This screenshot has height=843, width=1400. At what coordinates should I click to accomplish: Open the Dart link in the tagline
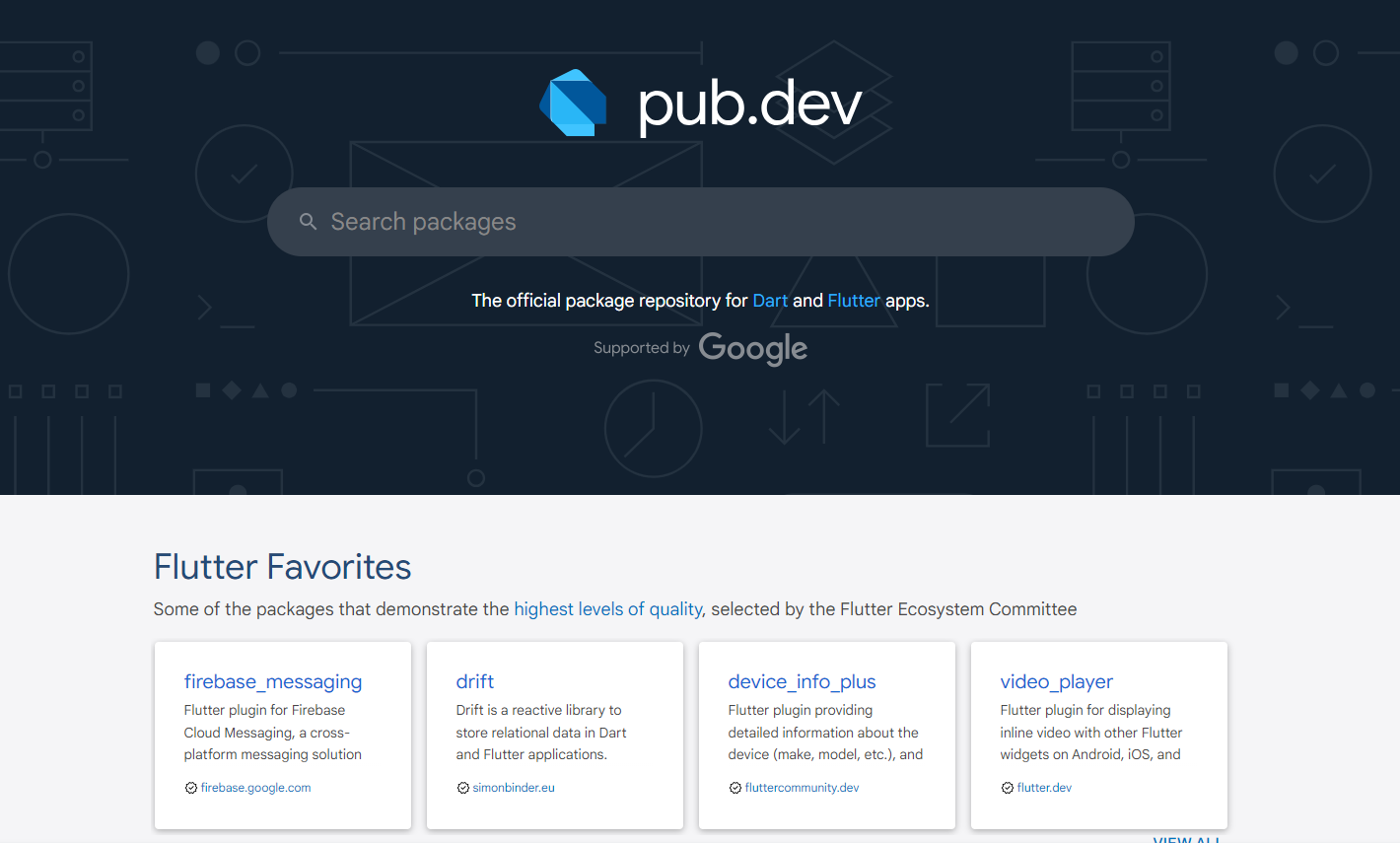click(770, 301)
